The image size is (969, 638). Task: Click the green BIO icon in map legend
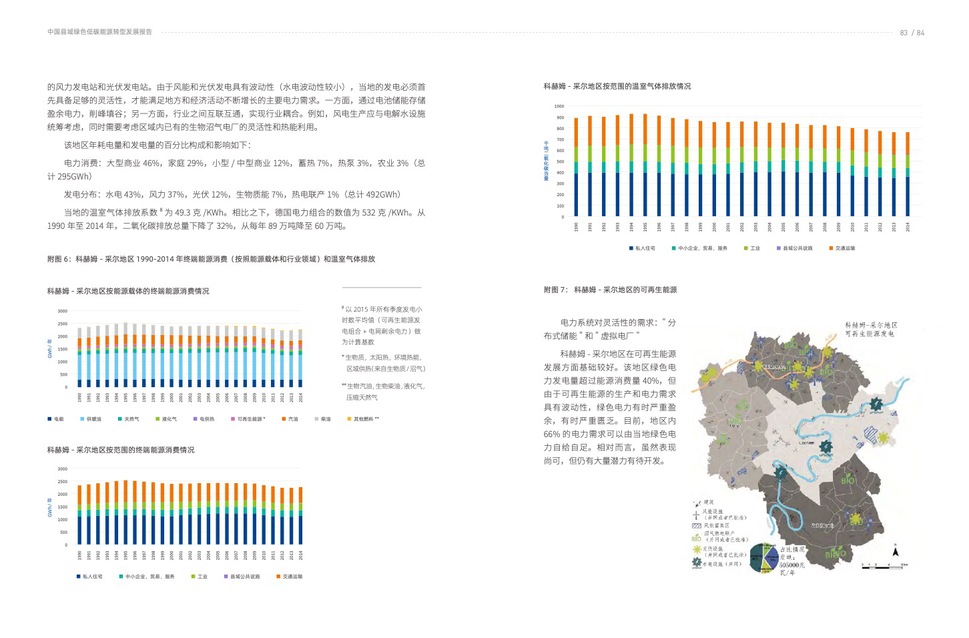(697, 538)
